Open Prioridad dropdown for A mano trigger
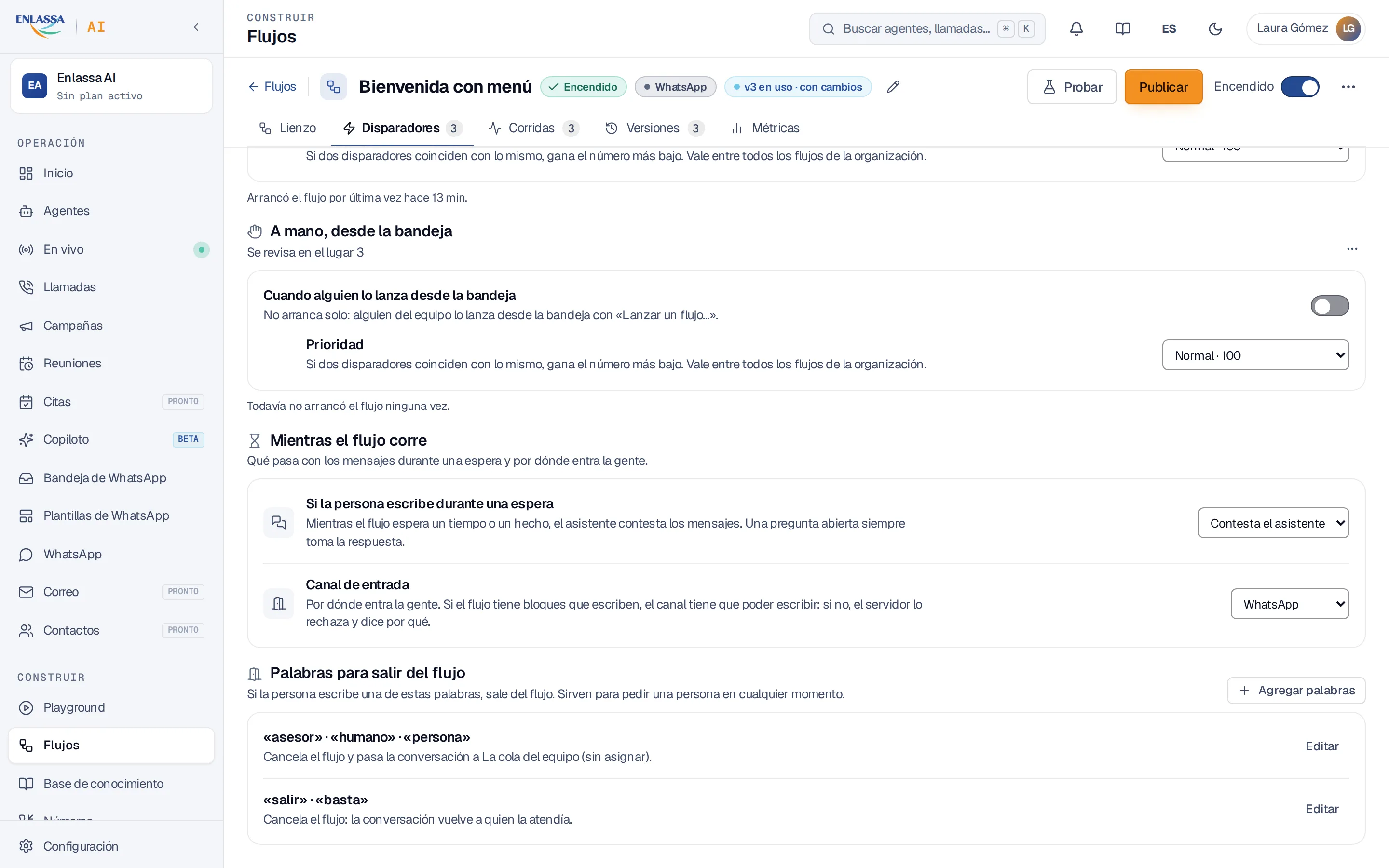The image size is (1389, 868). 1255,355
